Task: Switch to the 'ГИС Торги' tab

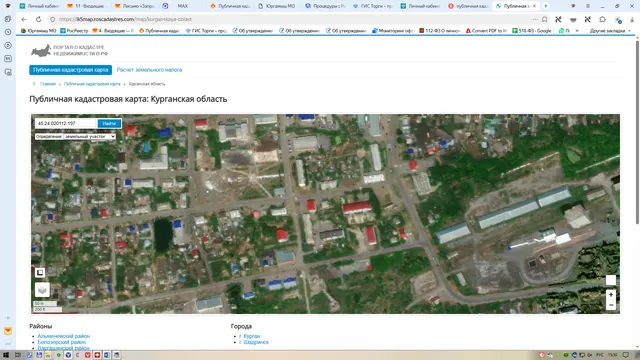Action: pyautogui.click(x=372, y=6)
